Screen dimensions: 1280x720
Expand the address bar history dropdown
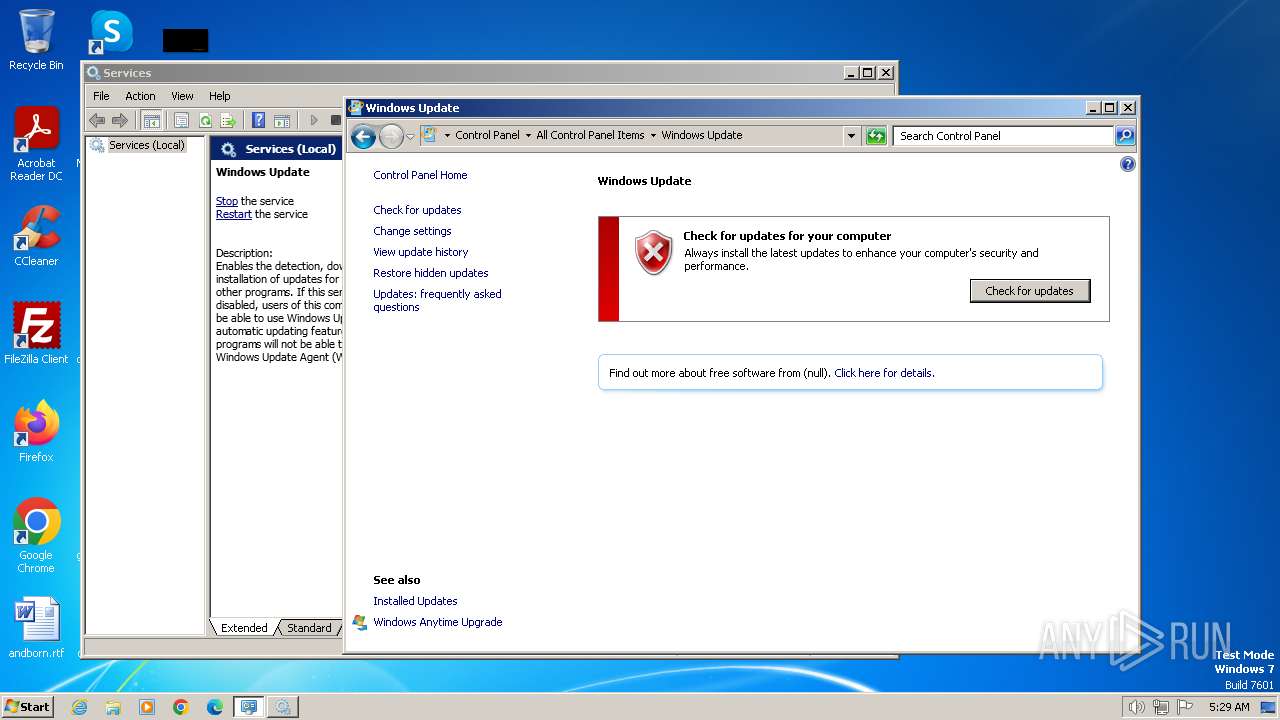(x=852, y=136)
